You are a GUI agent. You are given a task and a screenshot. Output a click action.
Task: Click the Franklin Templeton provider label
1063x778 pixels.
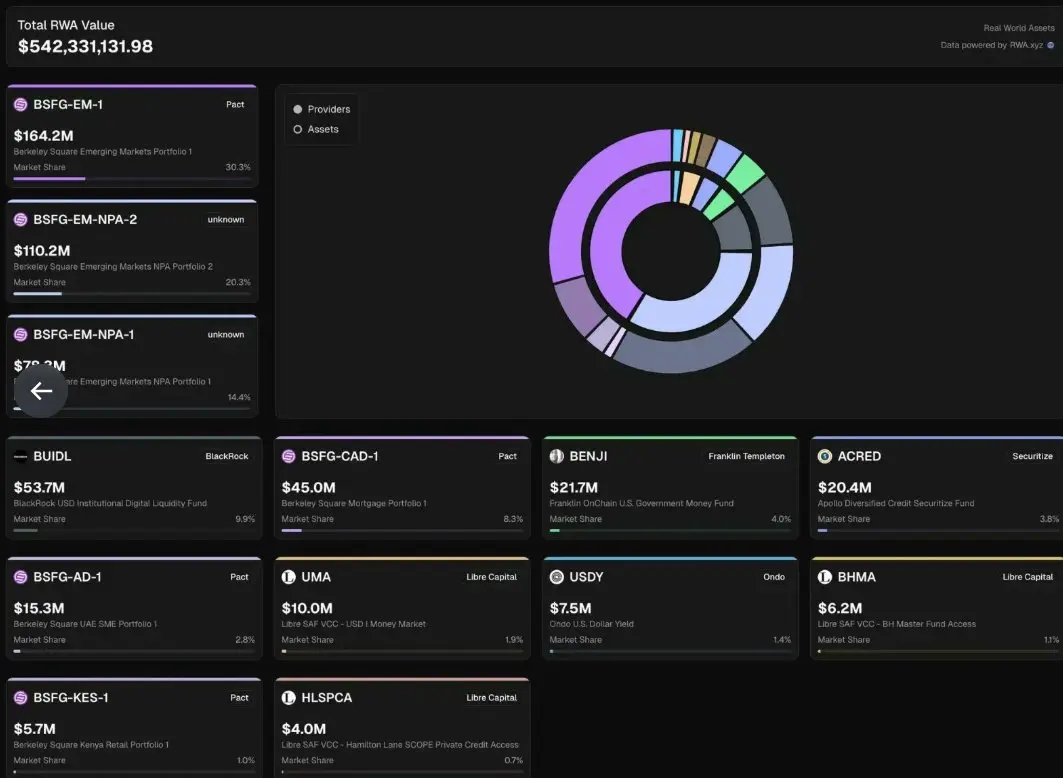(x=746, y=456)
